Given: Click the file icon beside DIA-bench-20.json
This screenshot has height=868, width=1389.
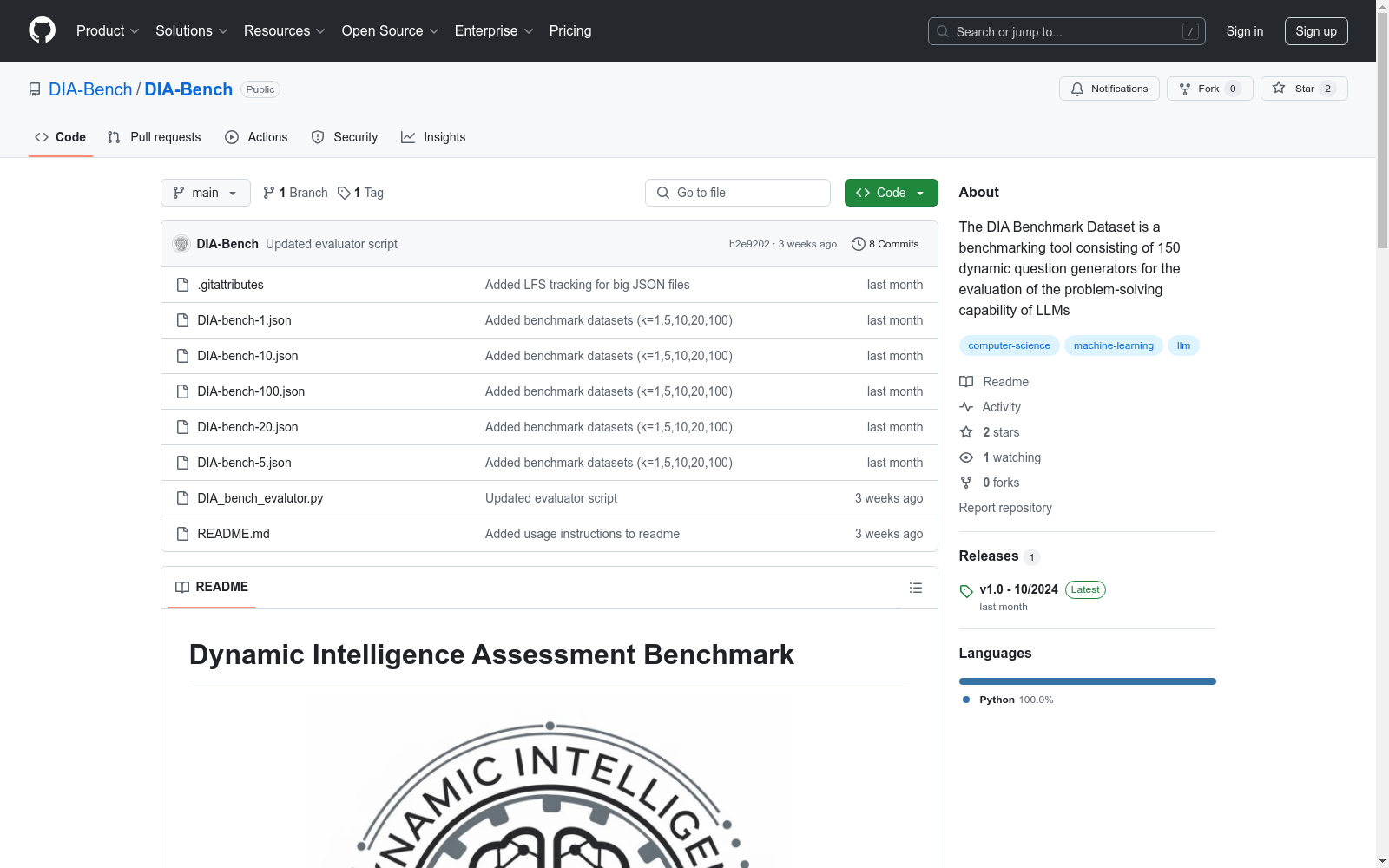Looking at the screenshot, I should 182,427.
